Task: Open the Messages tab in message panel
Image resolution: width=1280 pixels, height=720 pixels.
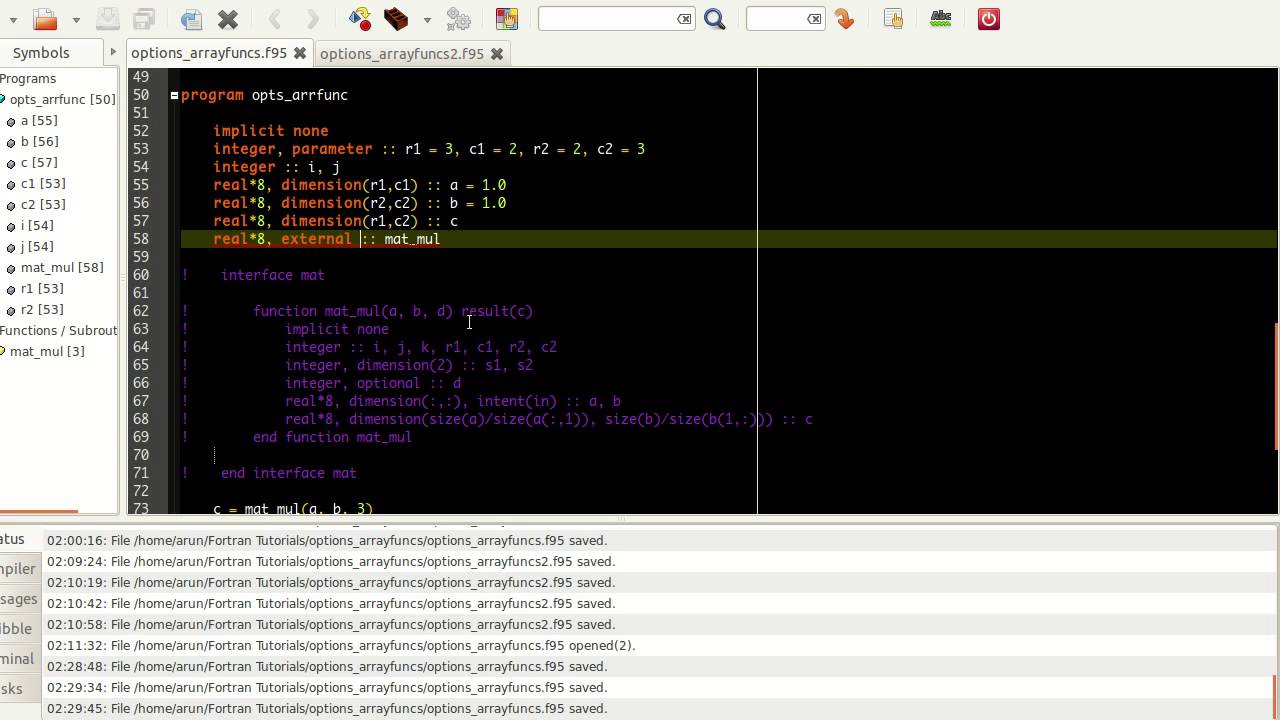Action: 18,599
